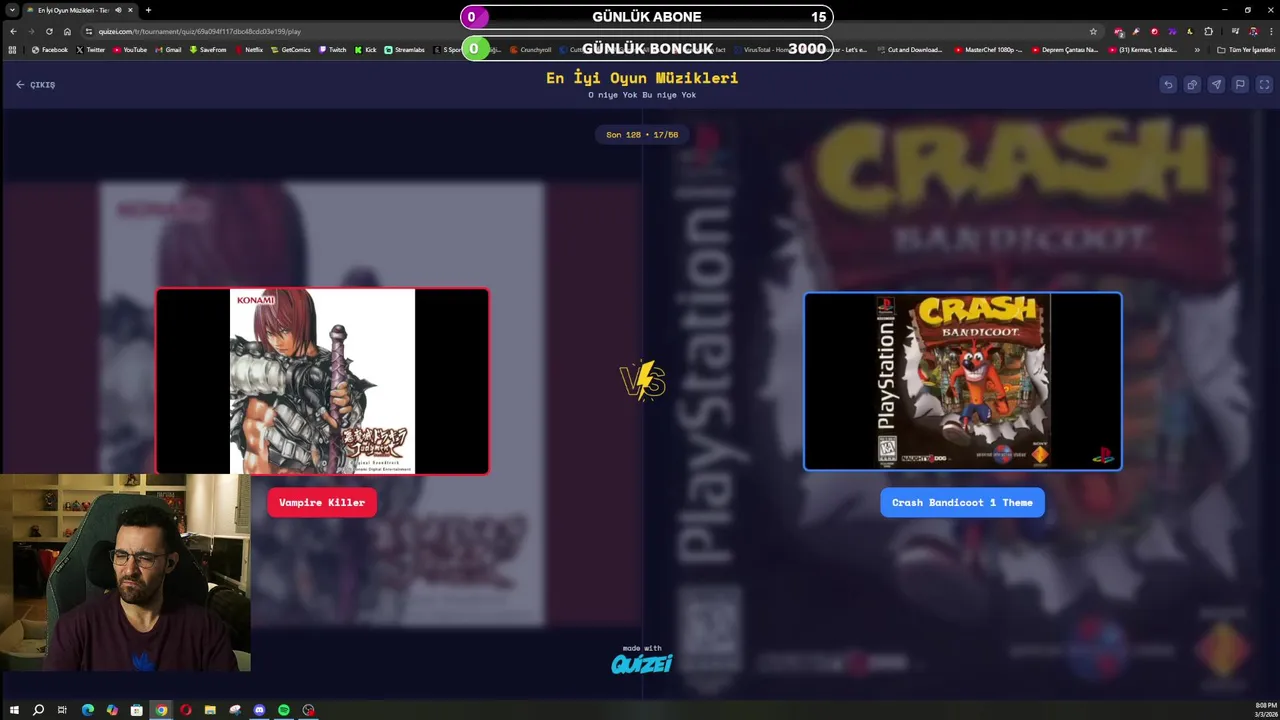Open the Kick bookmark
Viewport: 1280px width, 720px height.
click(365, 50)
